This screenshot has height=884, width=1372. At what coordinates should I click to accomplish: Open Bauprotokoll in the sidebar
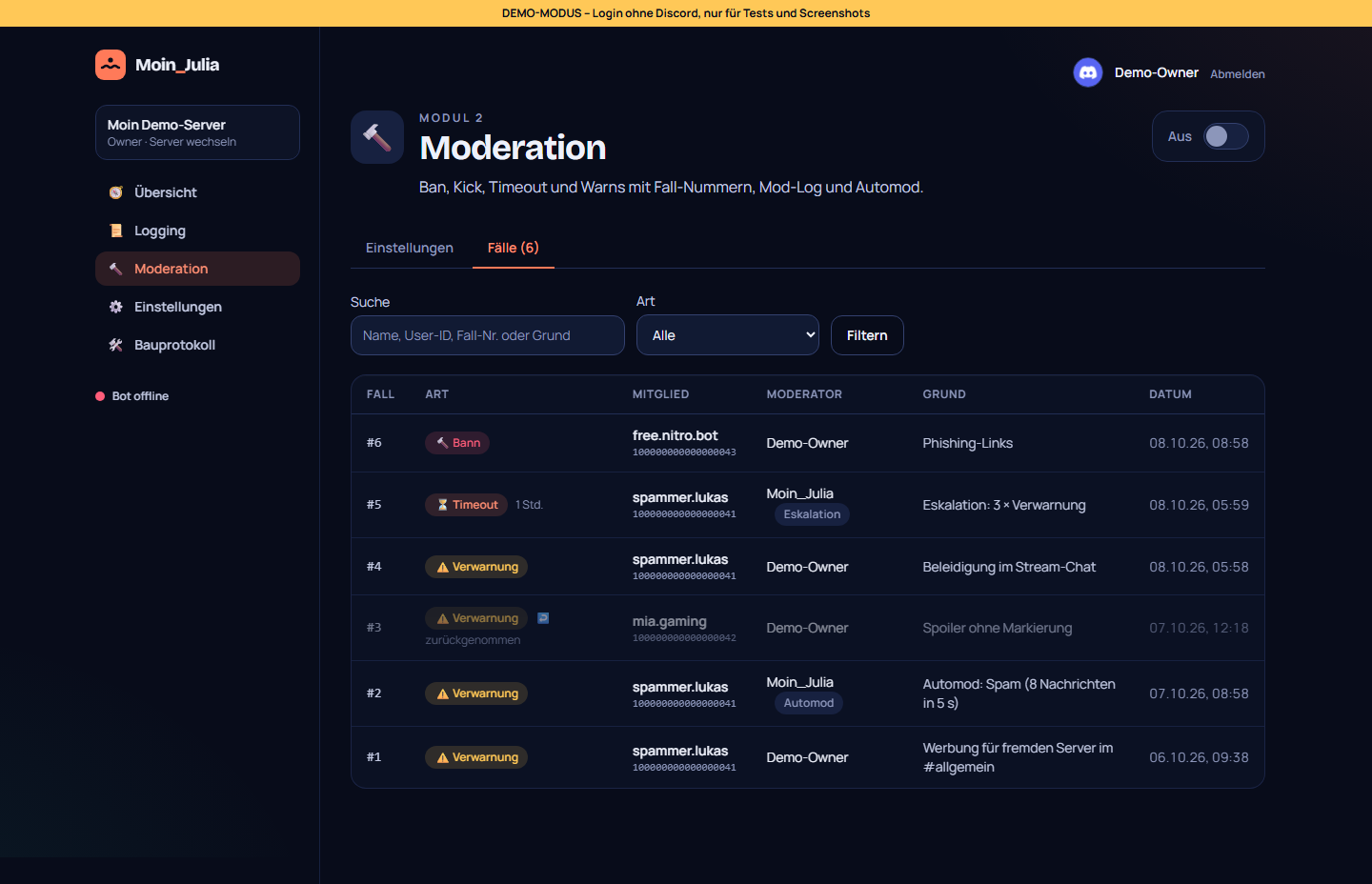click(x=197, y=345)
